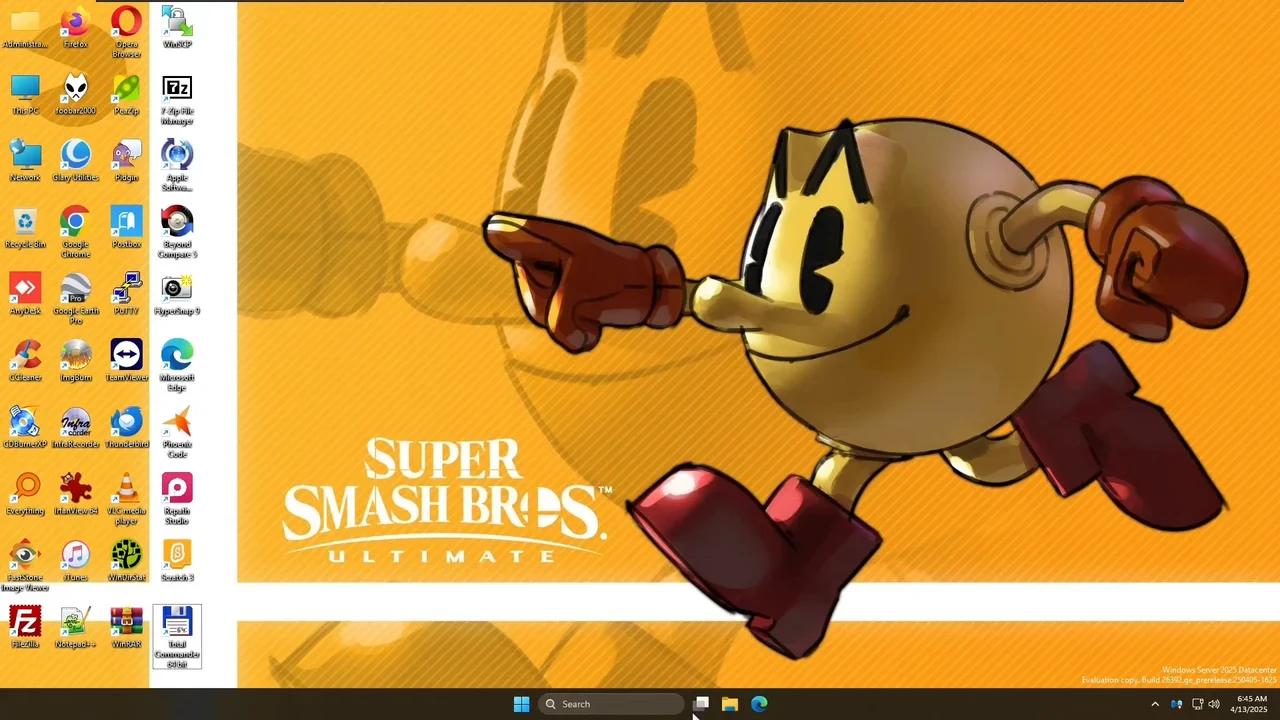Open the Windows Start menu

coord(521,704)
